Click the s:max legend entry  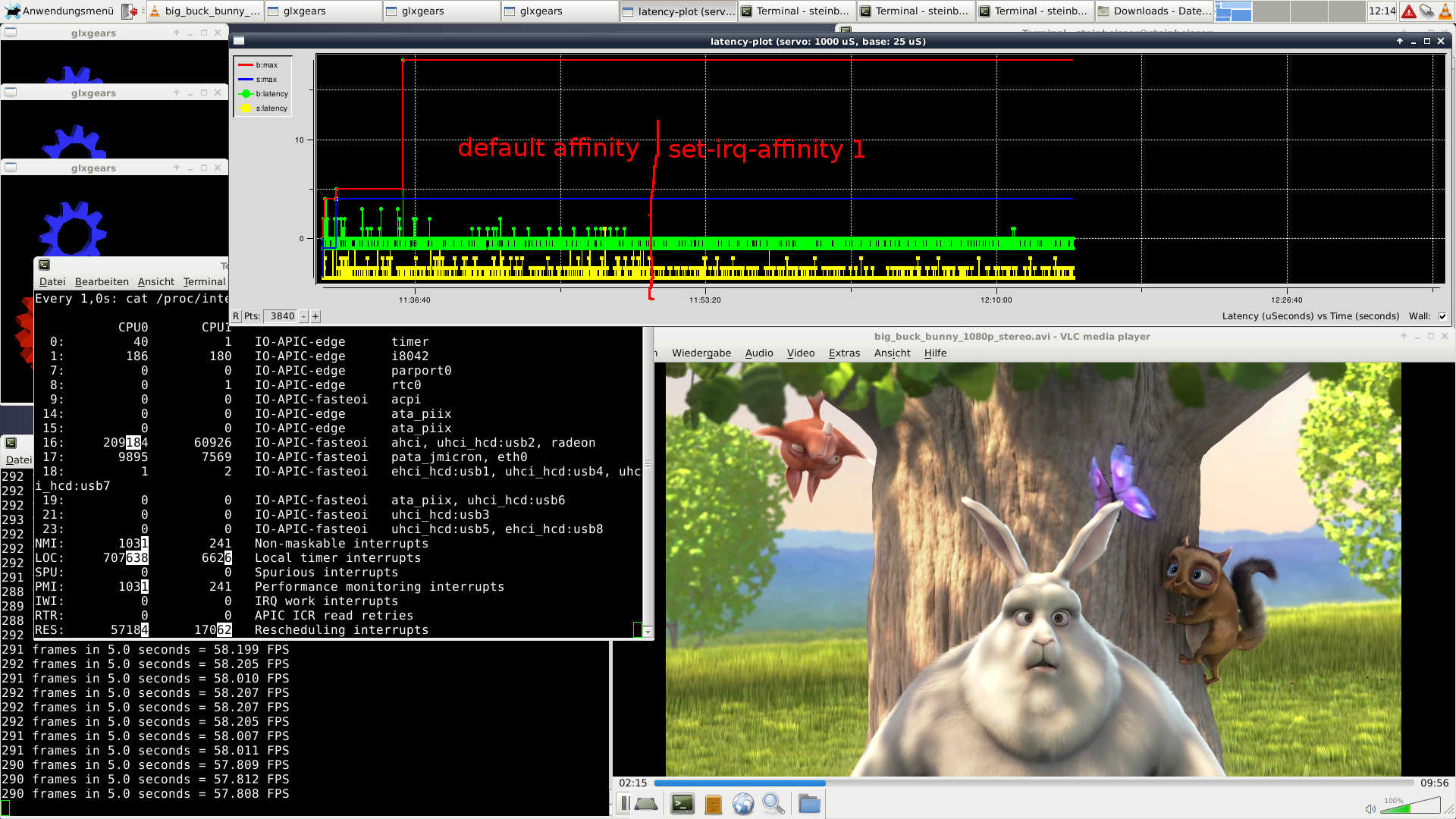pyautogui.click(x=259, y=80)
